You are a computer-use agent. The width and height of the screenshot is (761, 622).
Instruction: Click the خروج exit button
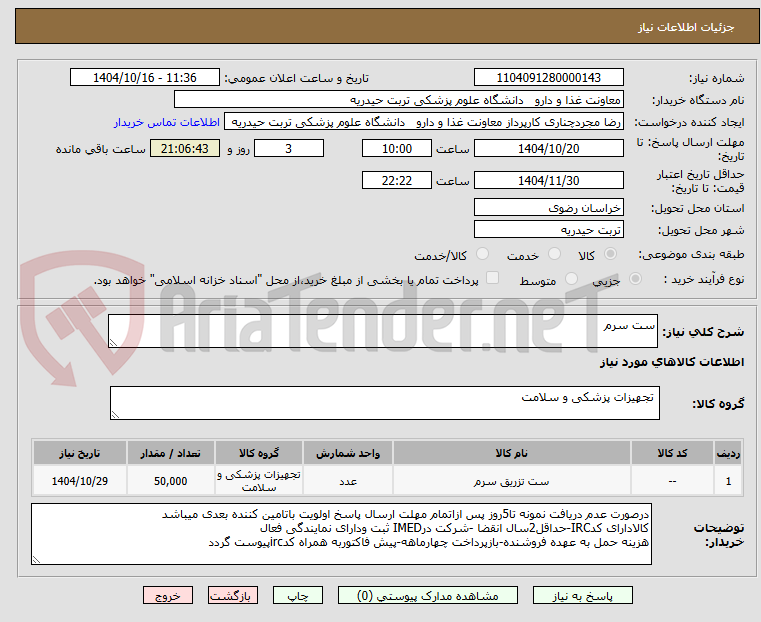[x=168, y=595]
